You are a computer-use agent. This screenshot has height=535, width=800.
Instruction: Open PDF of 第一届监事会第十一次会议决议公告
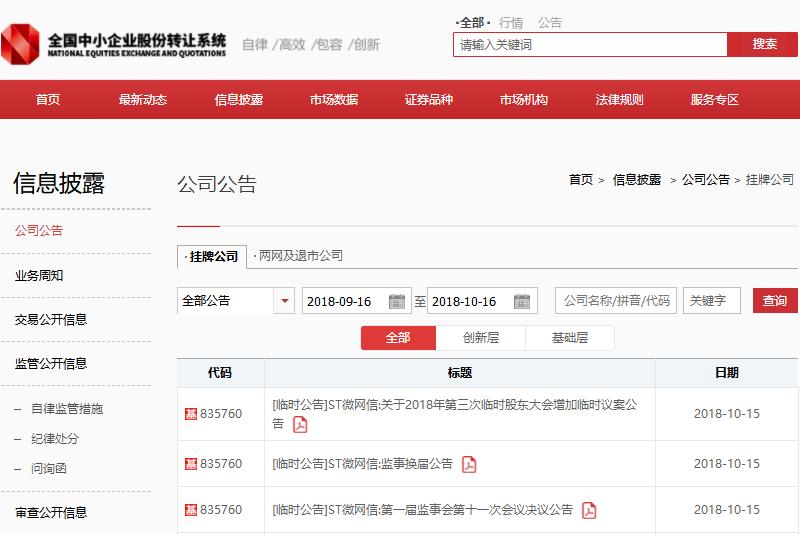click(589, 510)
